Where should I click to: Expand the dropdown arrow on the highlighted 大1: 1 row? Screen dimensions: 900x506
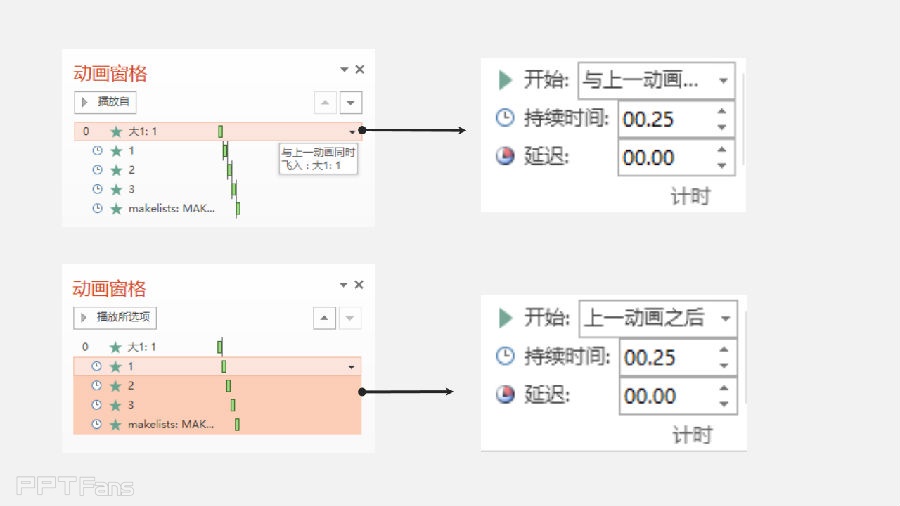(352, 131)
